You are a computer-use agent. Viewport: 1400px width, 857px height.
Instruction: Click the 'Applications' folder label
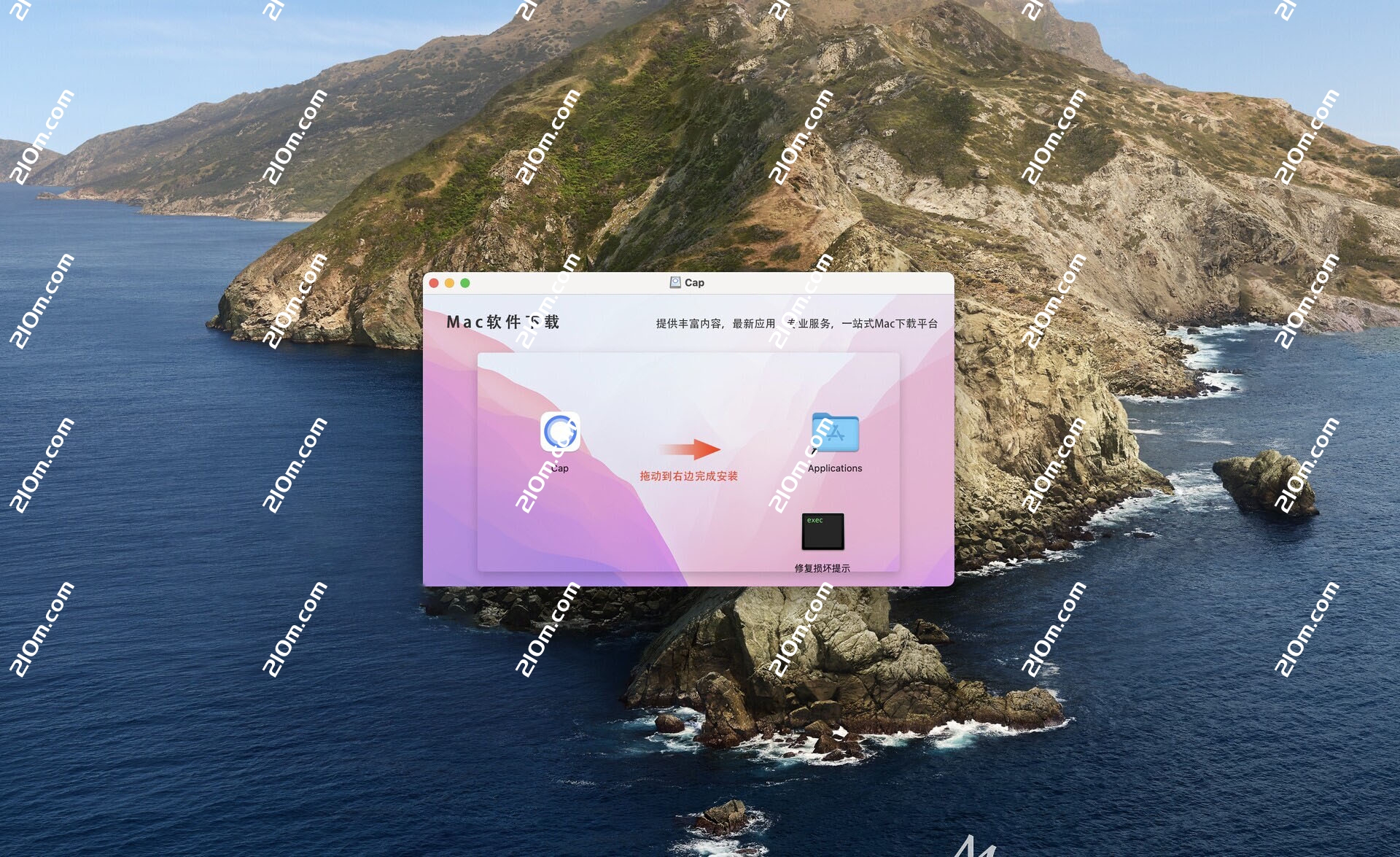(835, 468)
